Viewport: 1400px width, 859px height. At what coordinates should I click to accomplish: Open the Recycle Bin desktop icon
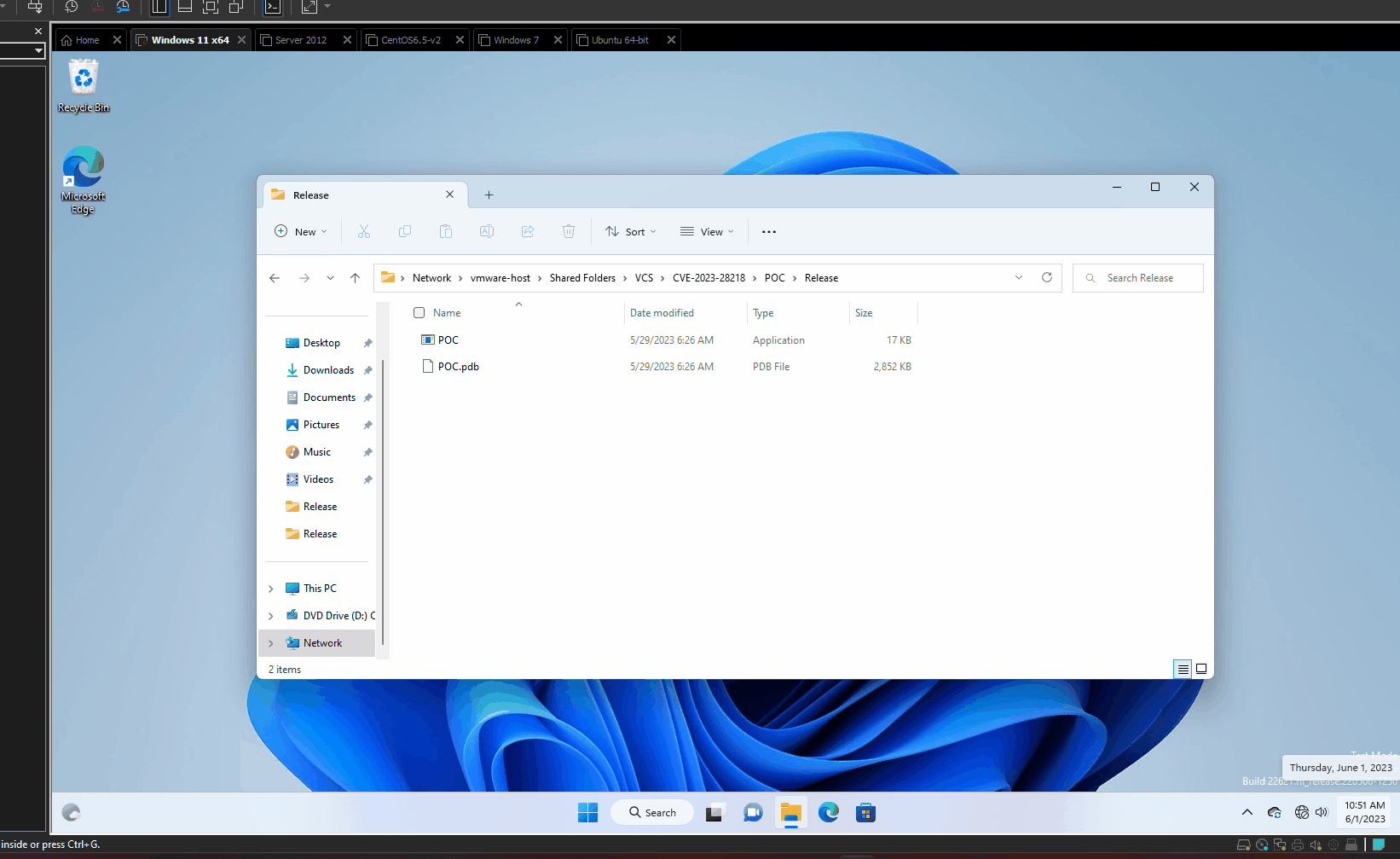click(x=84, y=85)
